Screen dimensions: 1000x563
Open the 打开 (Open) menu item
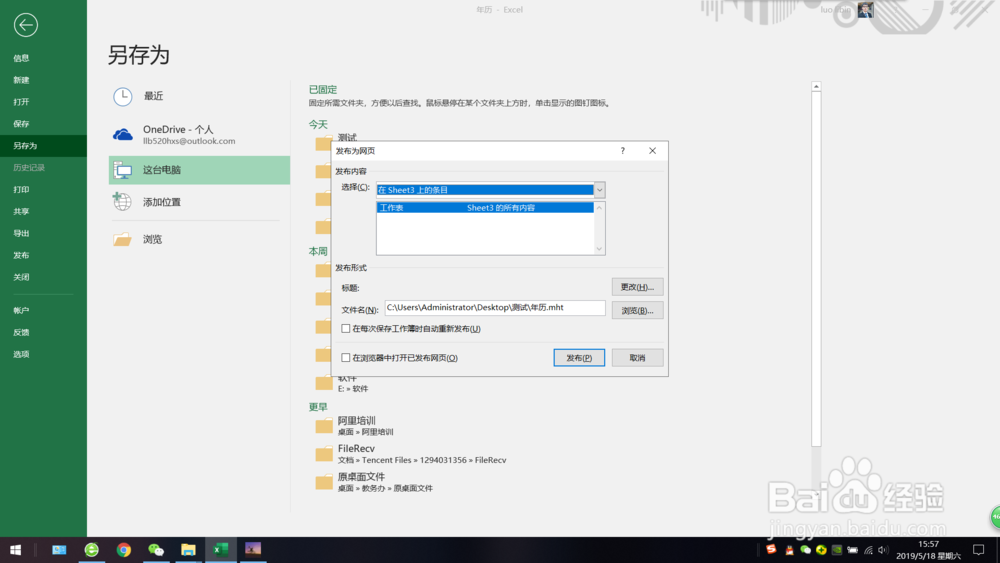click(x=22, y=102)
